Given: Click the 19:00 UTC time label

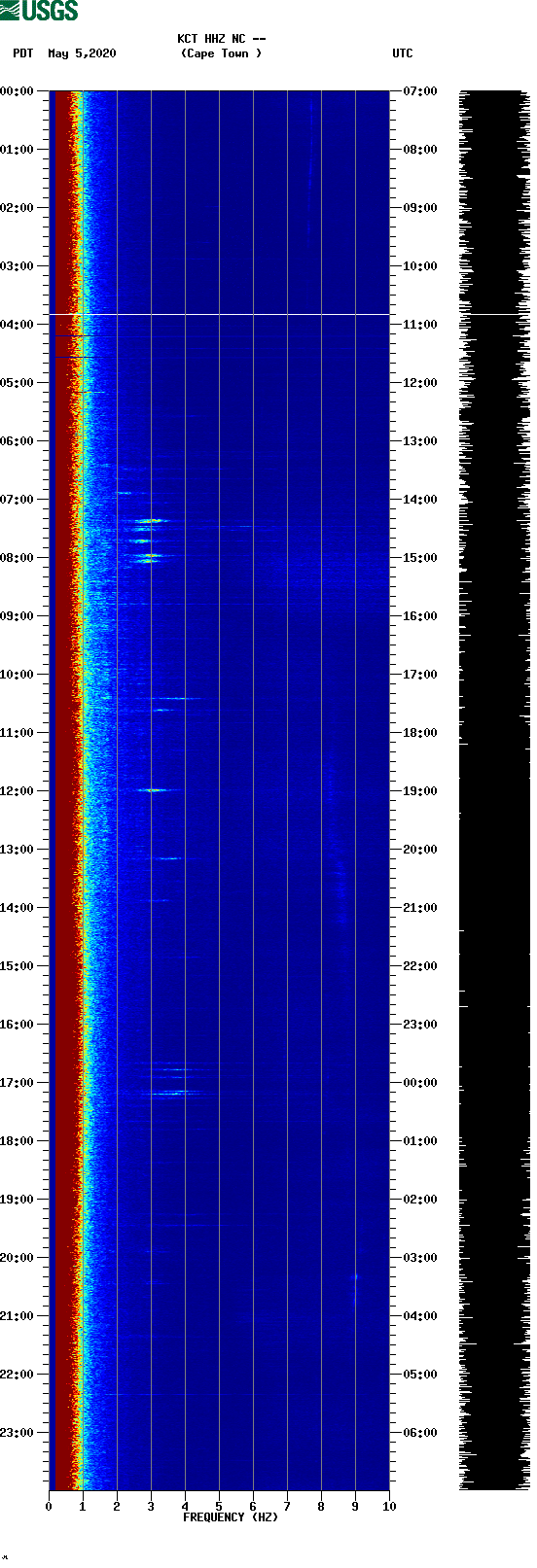Looking at the screenshot, I should (420, 791).
